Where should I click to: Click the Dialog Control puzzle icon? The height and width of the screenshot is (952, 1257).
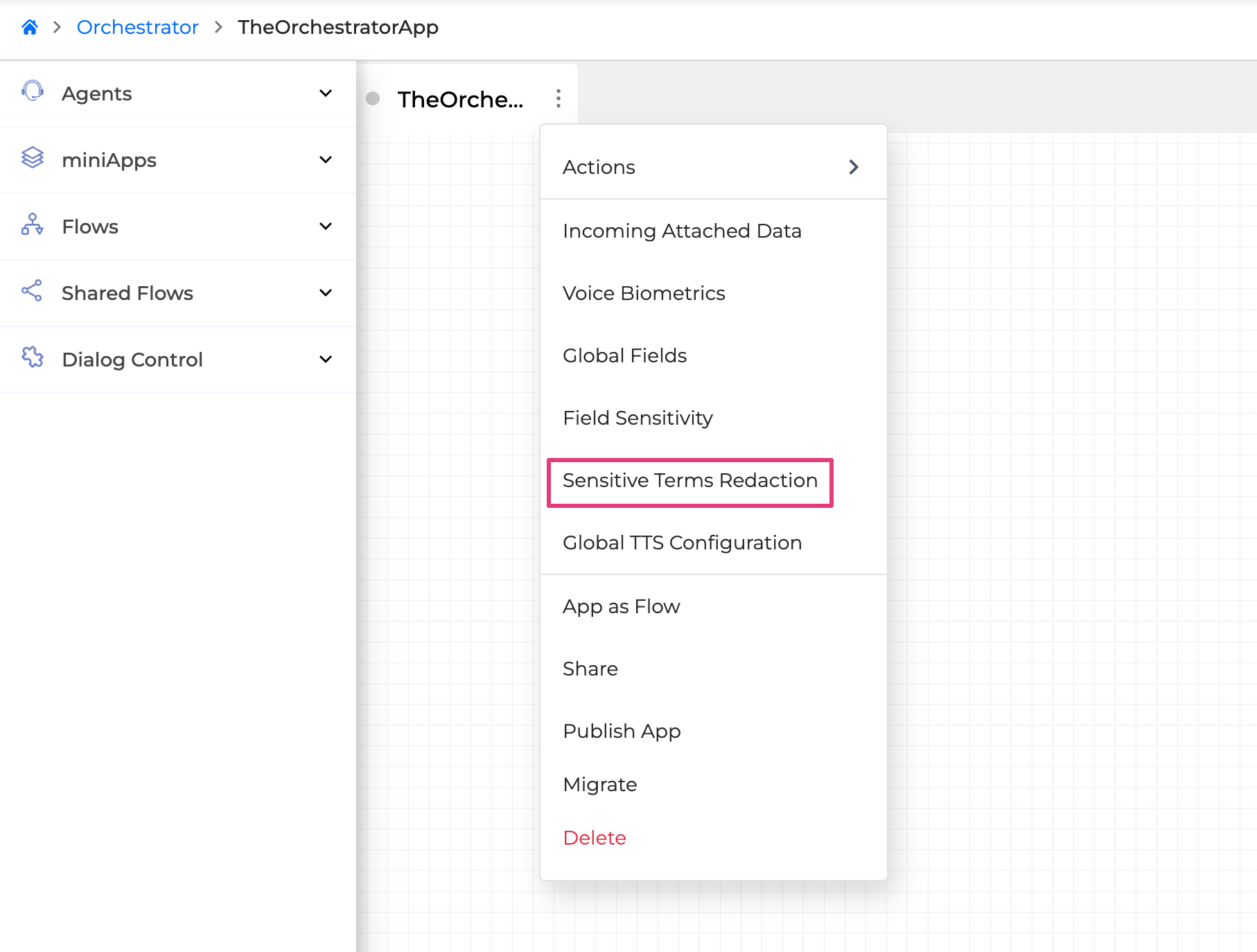[x=33, y=358]
